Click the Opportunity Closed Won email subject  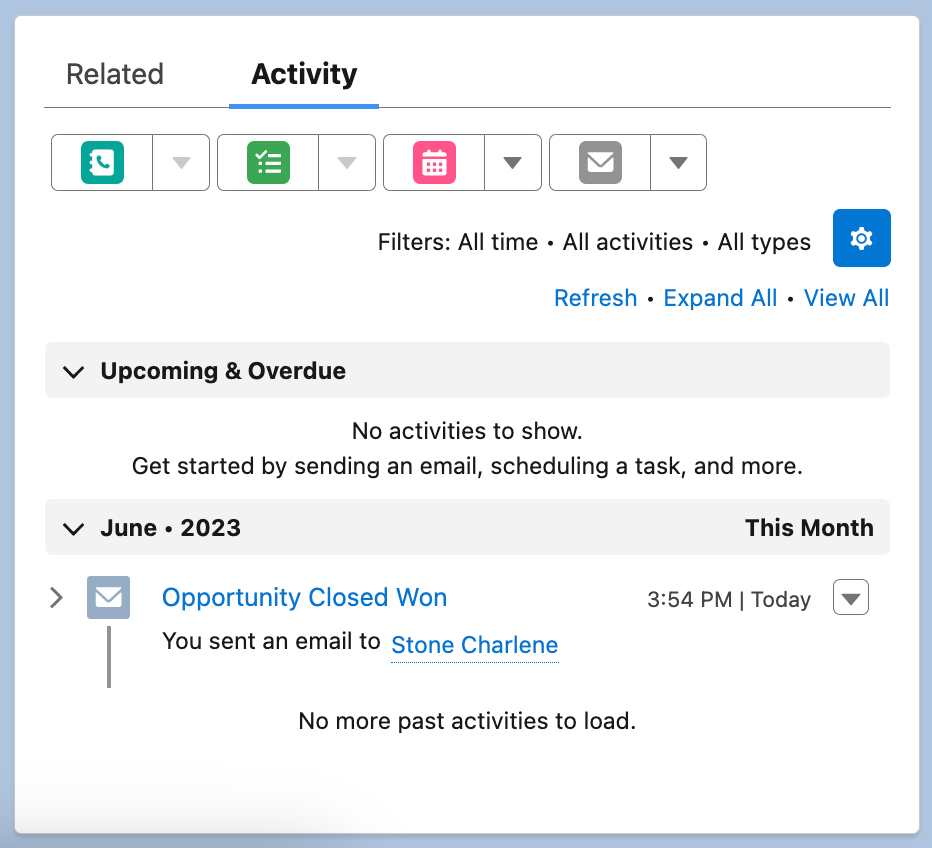pyautogui.click(x=304, y=597)
